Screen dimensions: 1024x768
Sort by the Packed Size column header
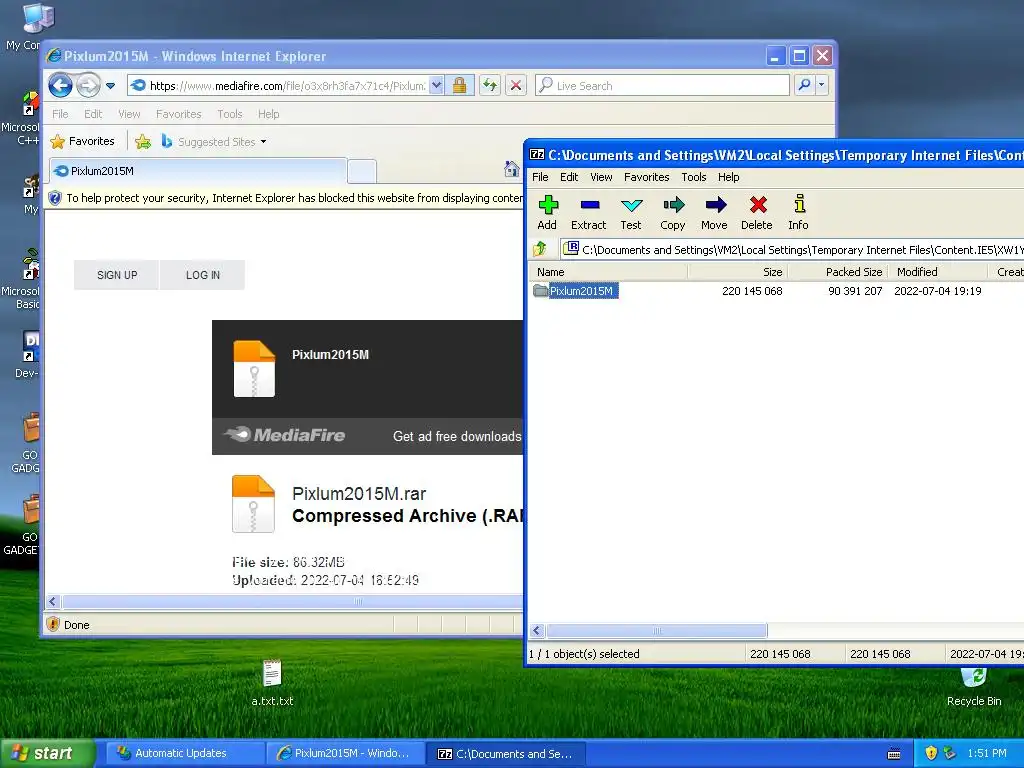click(838, 272)
